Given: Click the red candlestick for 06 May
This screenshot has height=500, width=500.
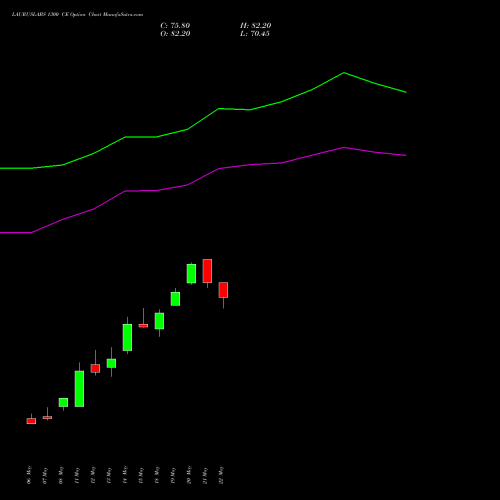Looking at the screenshot, I should click(31, 421).
